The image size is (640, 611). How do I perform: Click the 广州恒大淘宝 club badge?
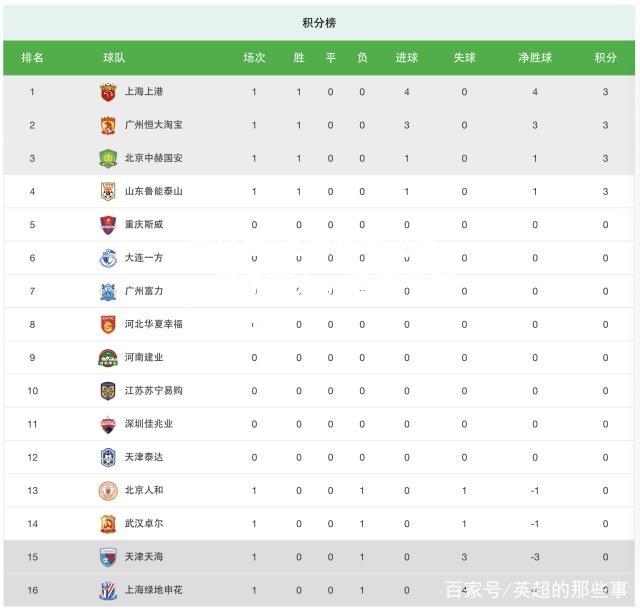[x=108, y=125]
